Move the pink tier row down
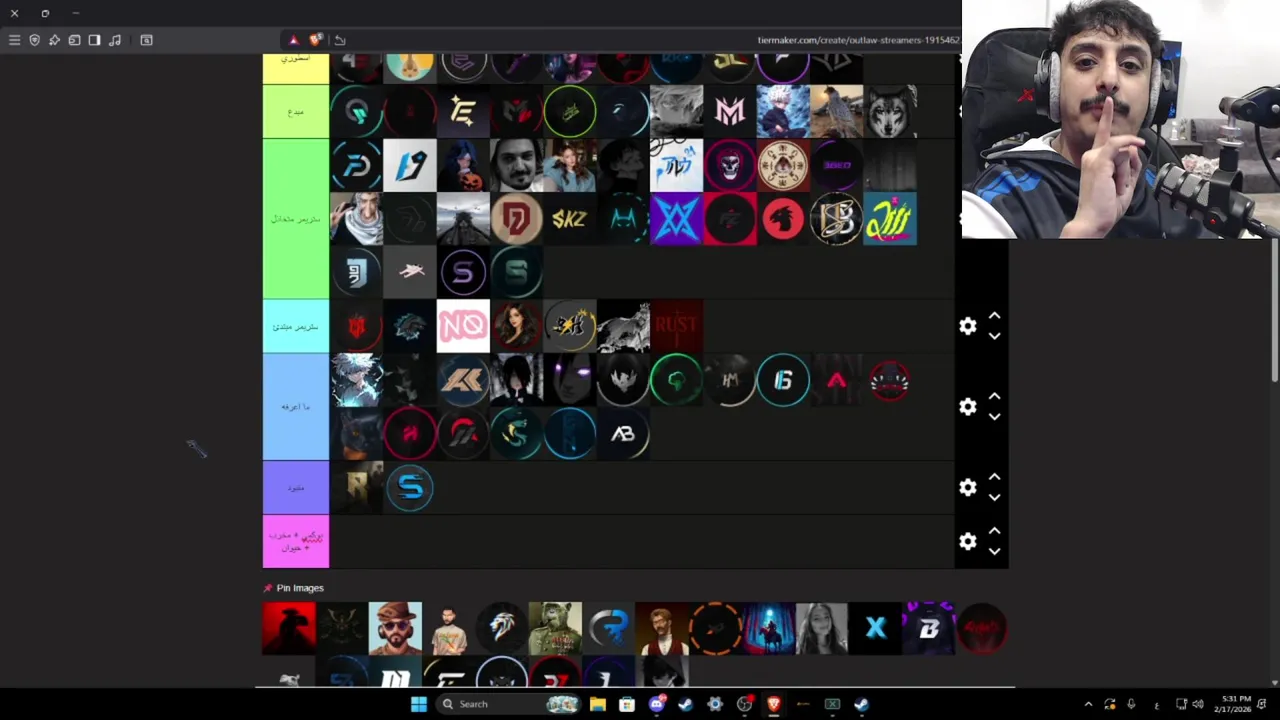 click(x=994, y=551)
